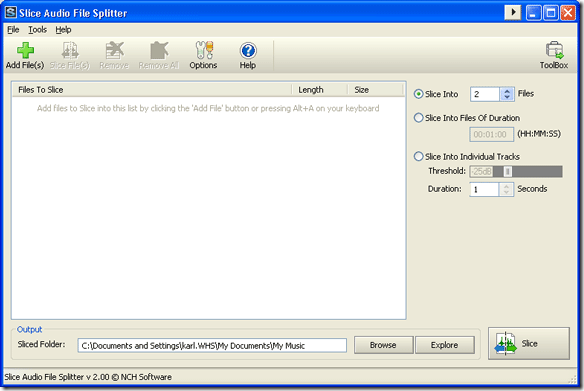
Task: Click the Remove toolbar icon
Action: coord(114,50)
